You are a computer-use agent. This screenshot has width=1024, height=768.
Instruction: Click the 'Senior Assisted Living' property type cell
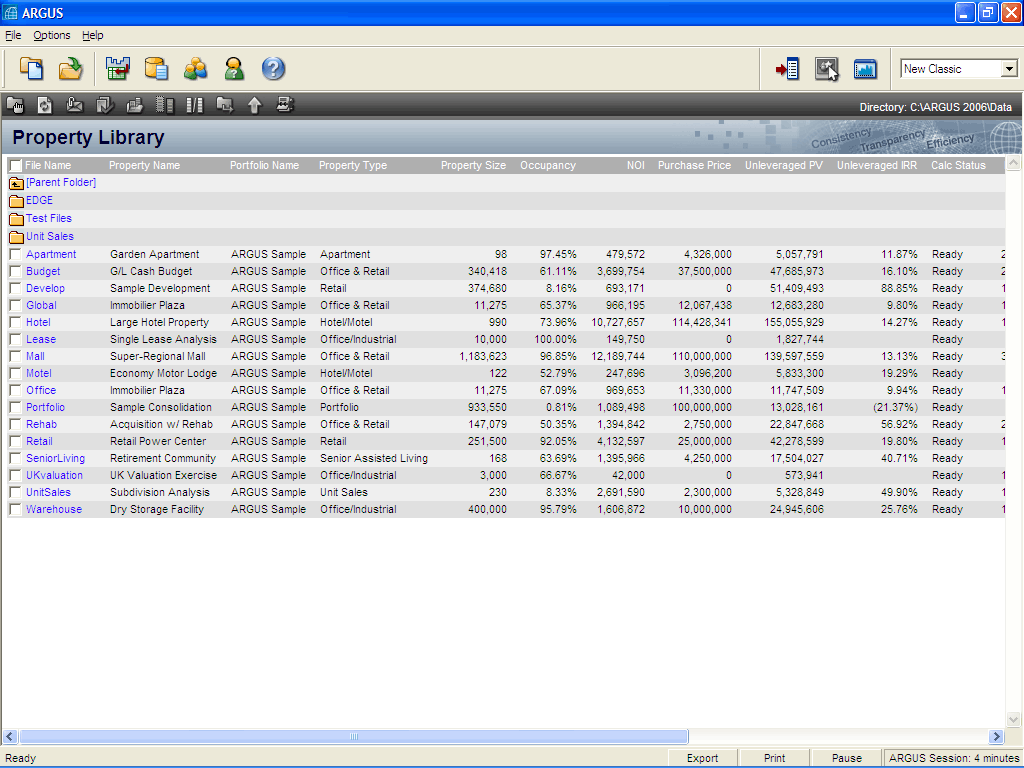(x=374, y=458)
